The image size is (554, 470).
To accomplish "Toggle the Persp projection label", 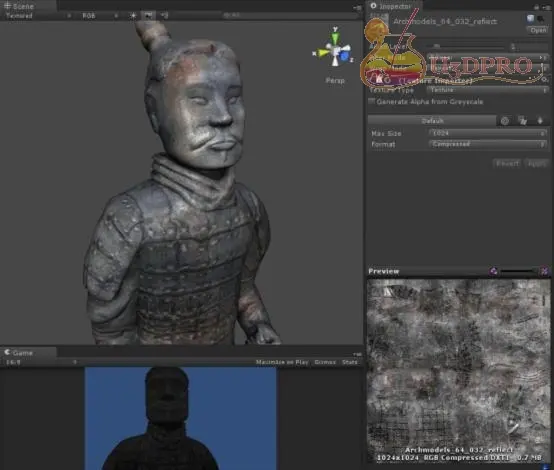I will point(335,80).
